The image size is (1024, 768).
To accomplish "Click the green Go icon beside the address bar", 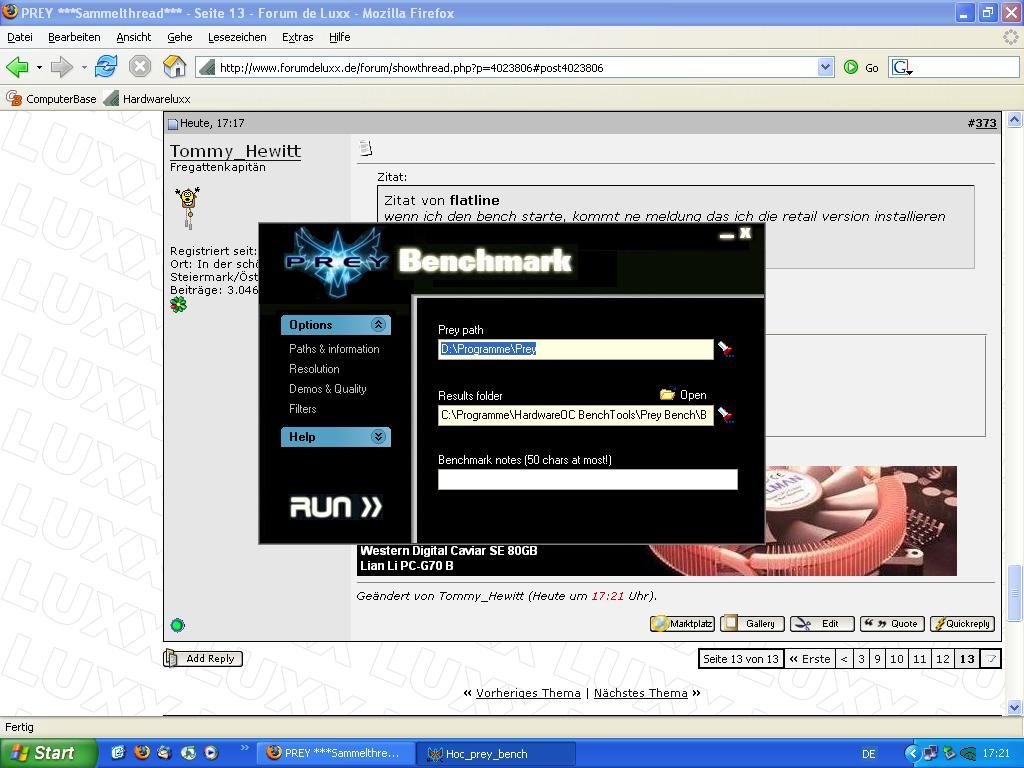I will (x=850, y=67).
